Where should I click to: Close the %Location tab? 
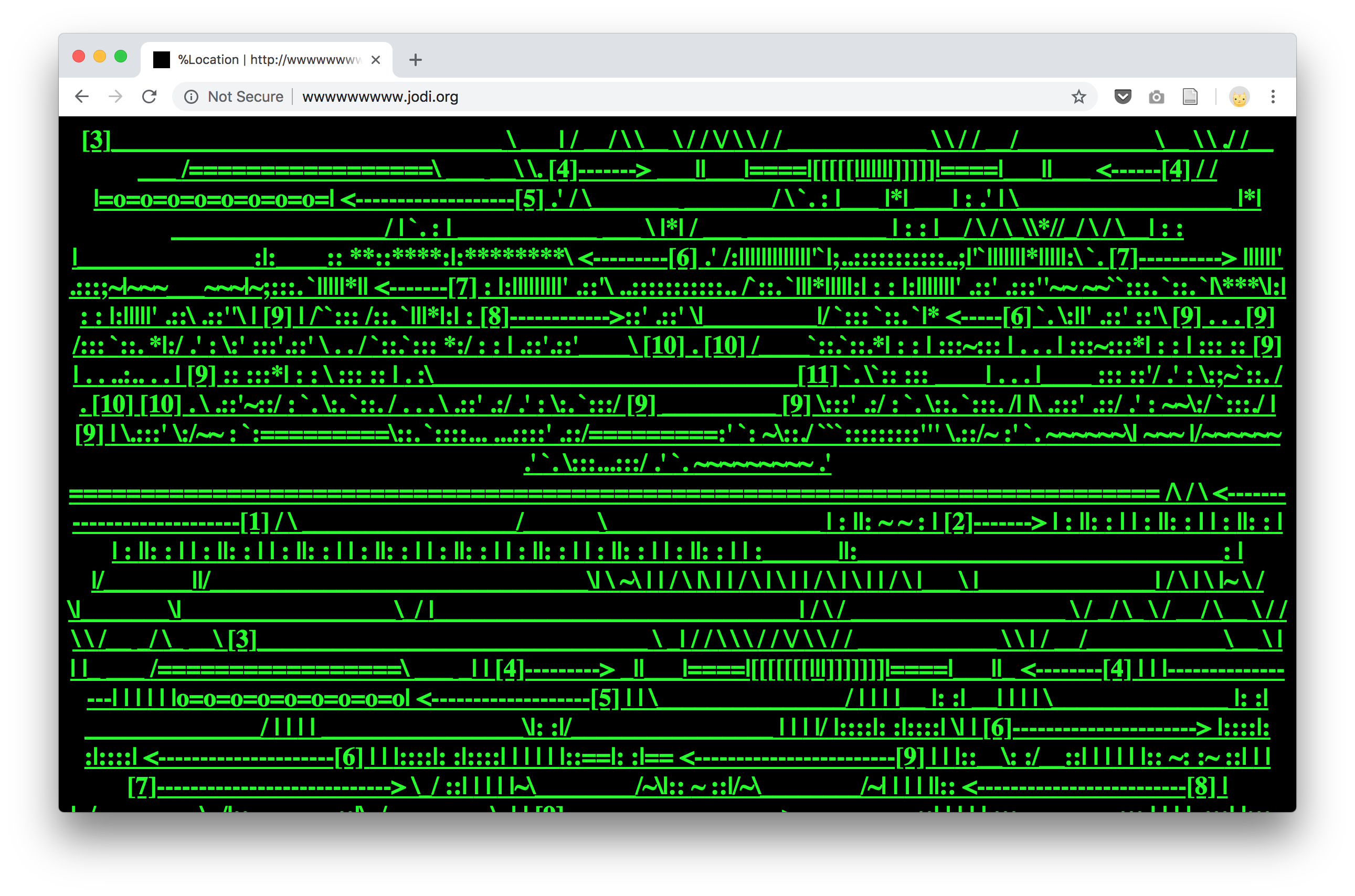coord(375,59)
